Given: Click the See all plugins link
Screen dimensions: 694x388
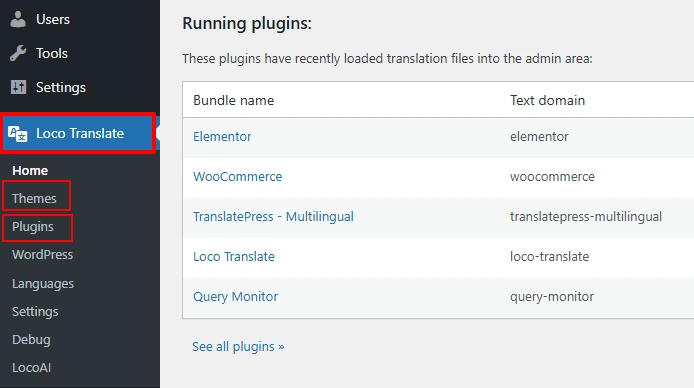Looking at the screenshot, I should 238,347.
